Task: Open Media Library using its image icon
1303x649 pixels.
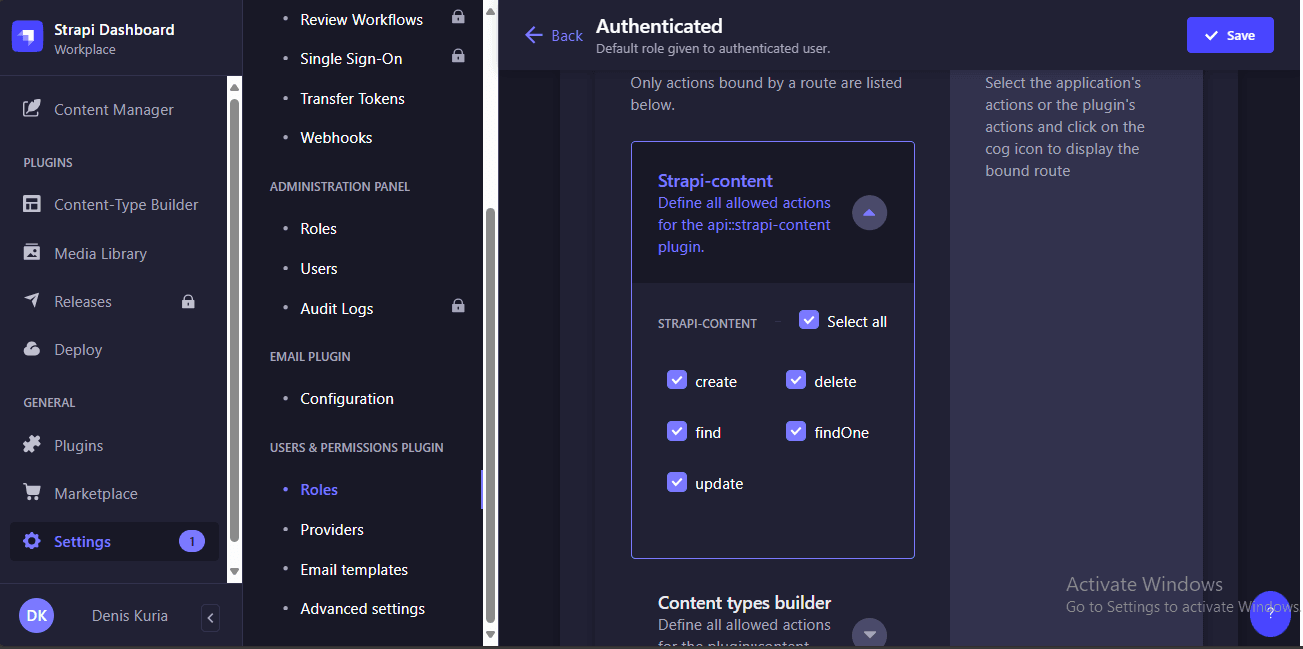Action: [x=32, y=253]
